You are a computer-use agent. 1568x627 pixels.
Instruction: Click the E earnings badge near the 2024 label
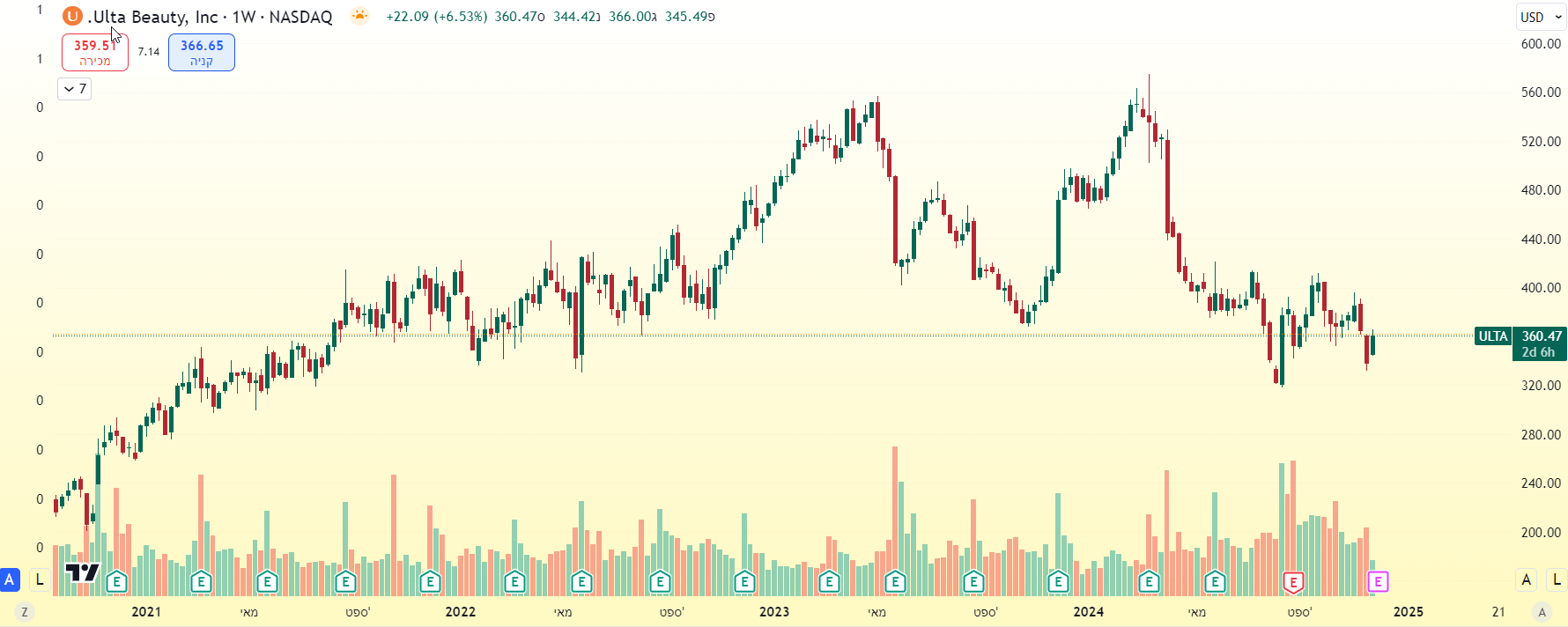(x=1056, y=581)
